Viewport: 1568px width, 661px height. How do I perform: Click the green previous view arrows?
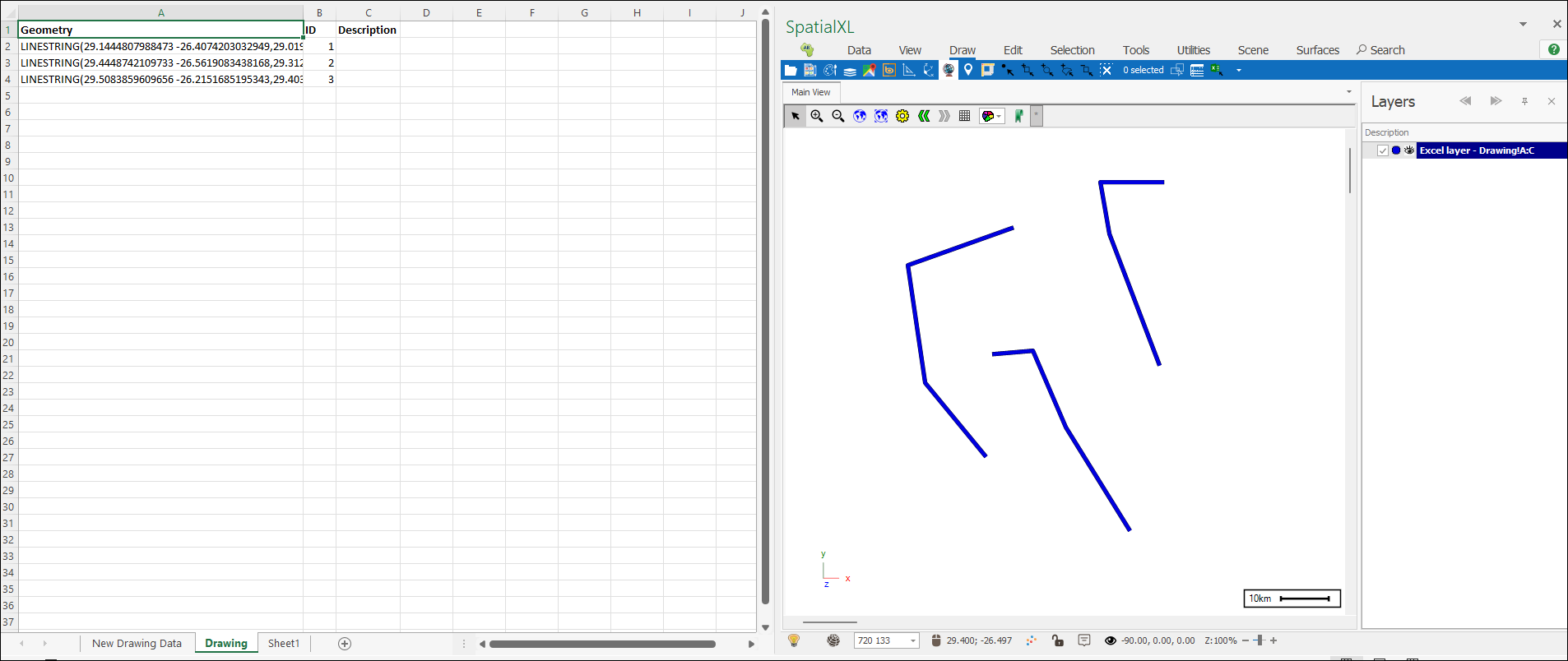pyautogui.click(x=924, y=116)
